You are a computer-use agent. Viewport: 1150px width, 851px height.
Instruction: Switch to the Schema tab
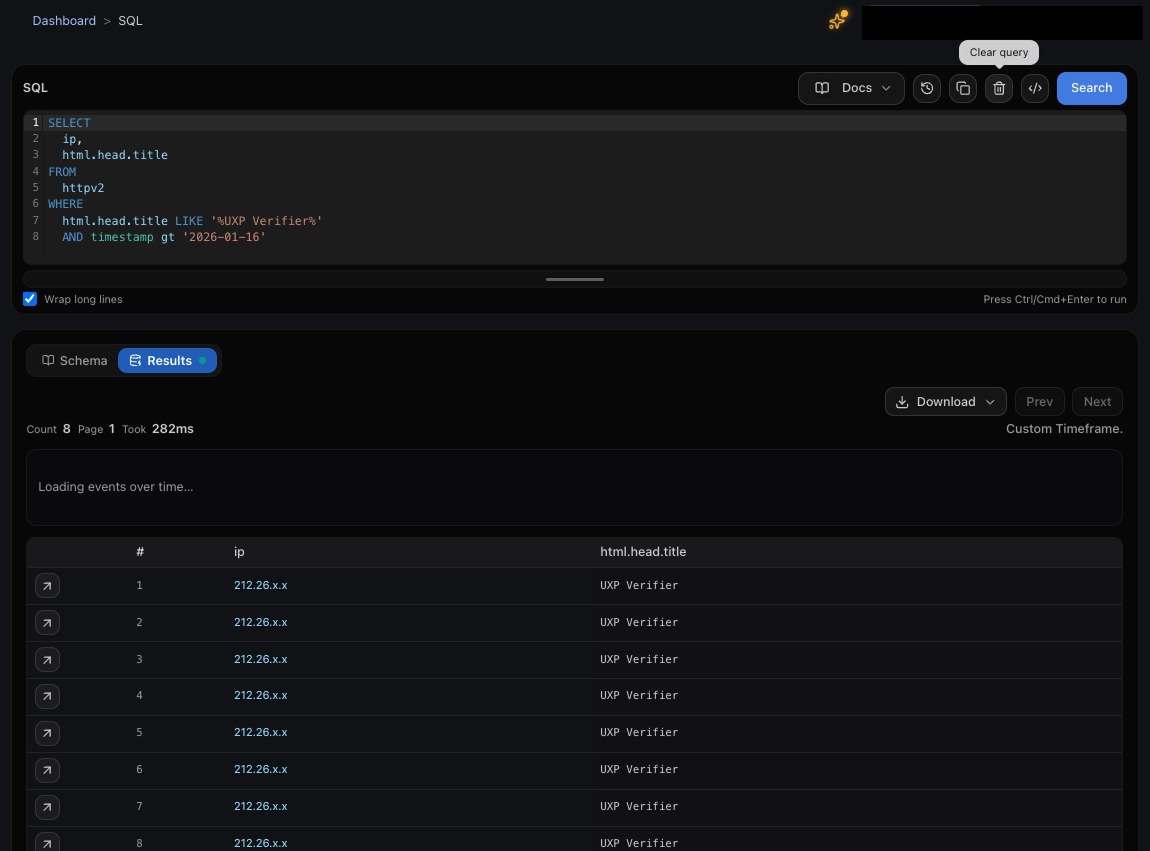point(74,360)
